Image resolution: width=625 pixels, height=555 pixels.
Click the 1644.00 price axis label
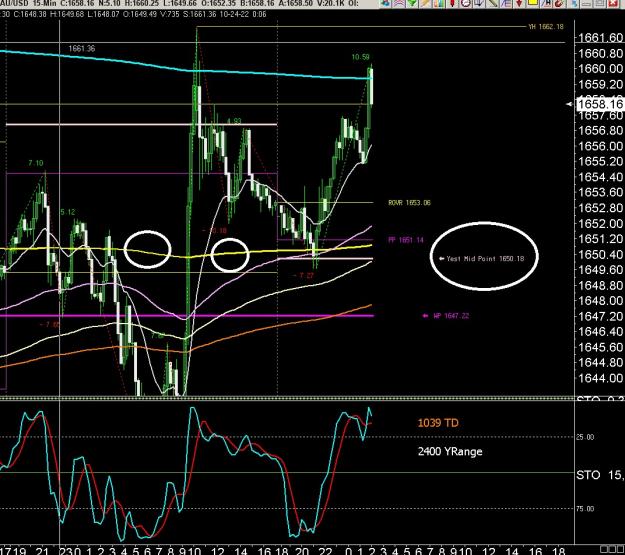[600, 378]
